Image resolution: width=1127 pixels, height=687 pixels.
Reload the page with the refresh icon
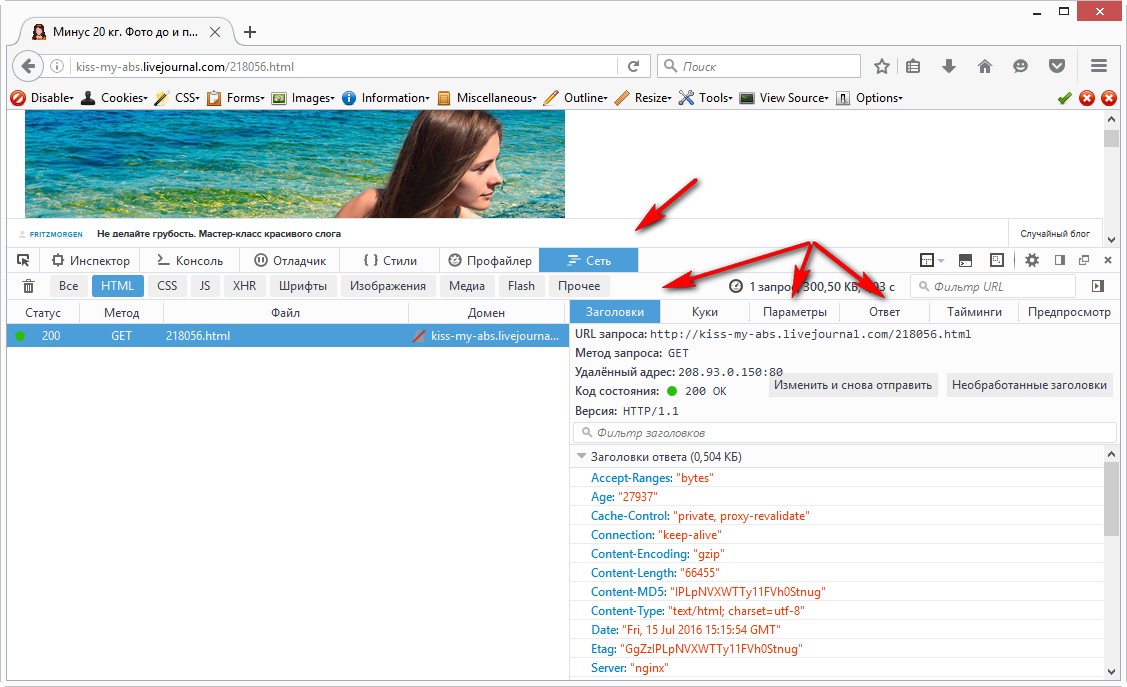pos(633,66)
